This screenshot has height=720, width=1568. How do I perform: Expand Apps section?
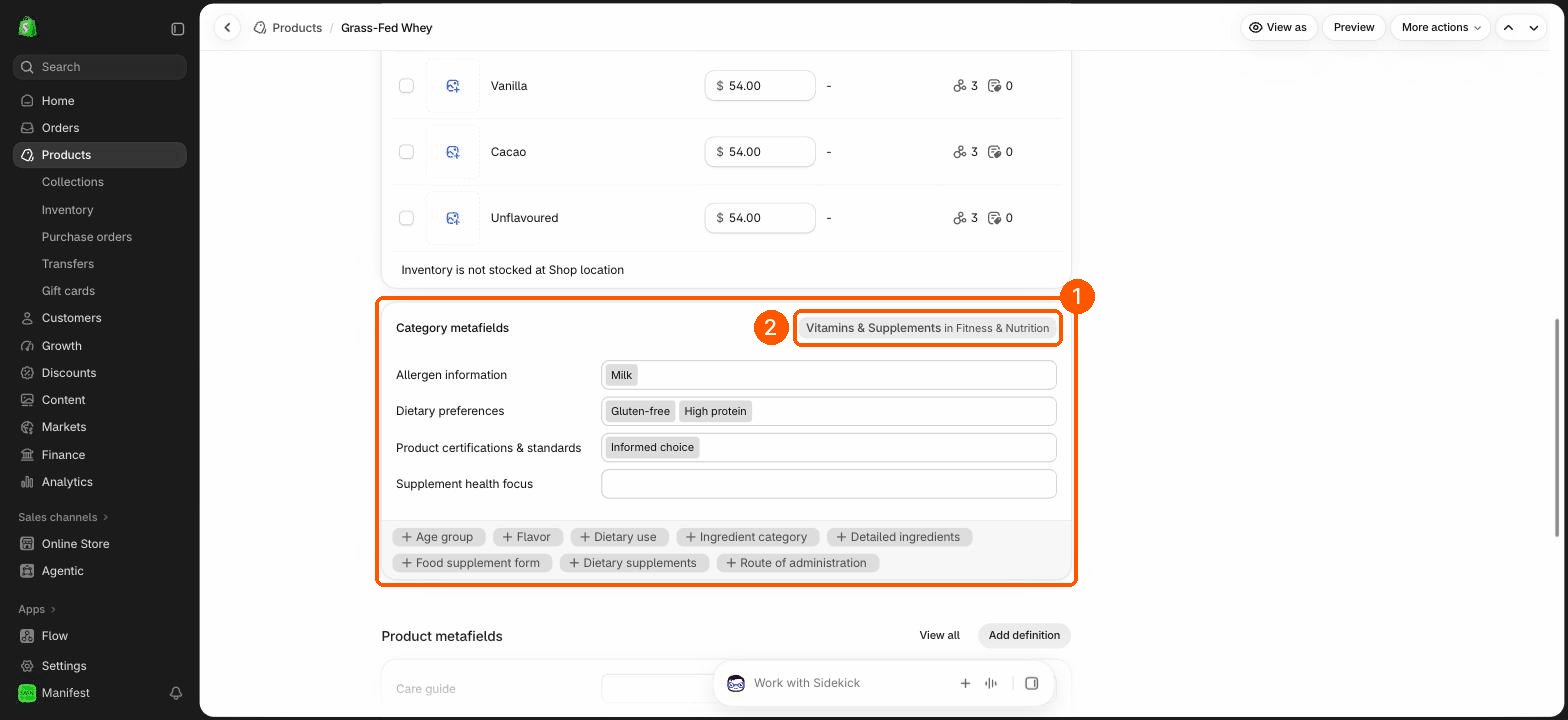pos(37,609)
